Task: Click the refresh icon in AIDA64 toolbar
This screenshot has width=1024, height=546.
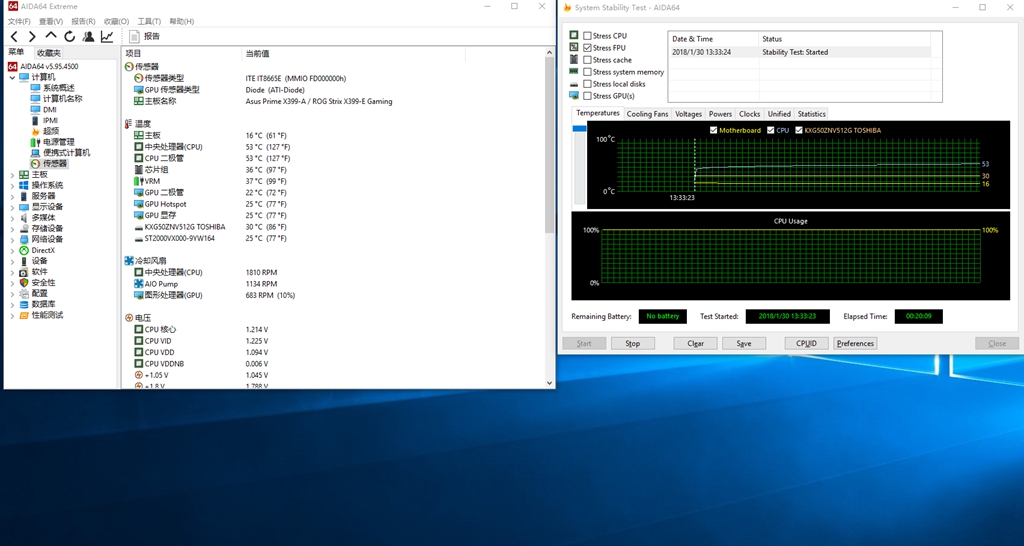Action: (x=70, y=36)
